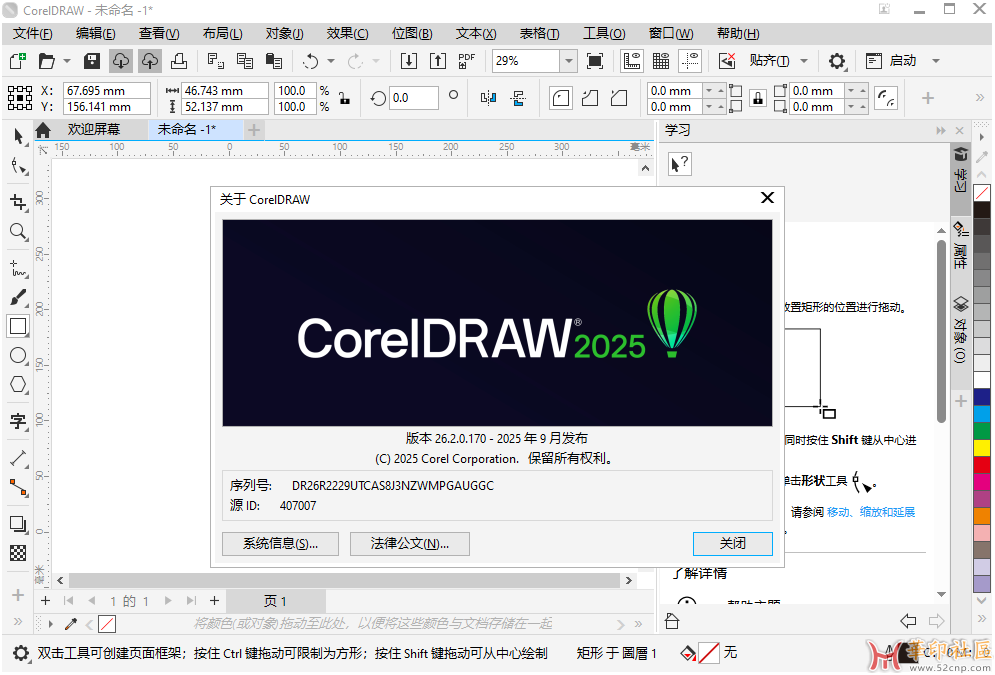Click the 系统信息 button

[x=280, y=543]
